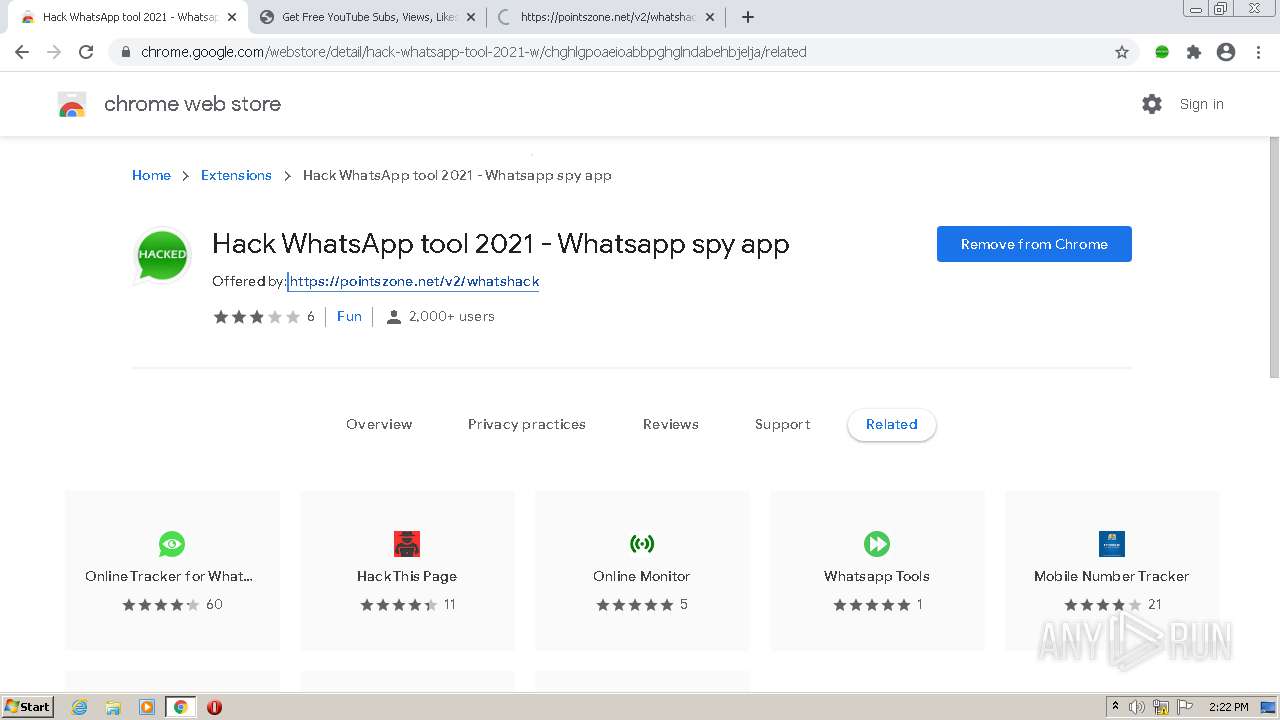Open the Whatsapp Tools card title
The width and height of the screenshot is (1280, 720).
pos(877,576)
